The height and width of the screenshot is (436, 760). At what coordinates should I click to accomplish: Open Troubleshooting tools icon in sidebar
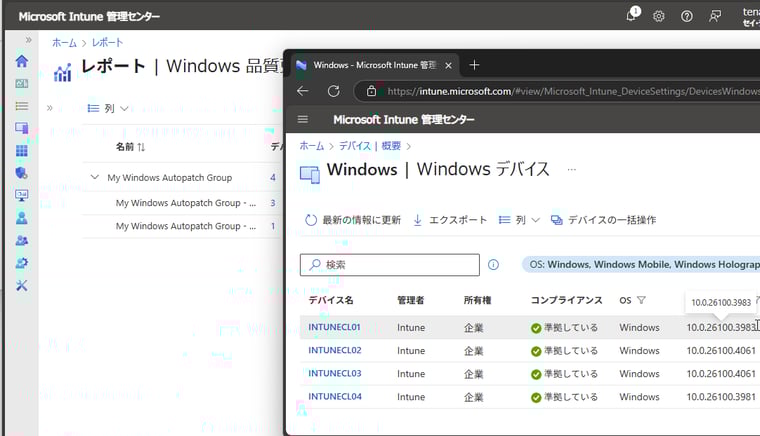pos(22,285)
